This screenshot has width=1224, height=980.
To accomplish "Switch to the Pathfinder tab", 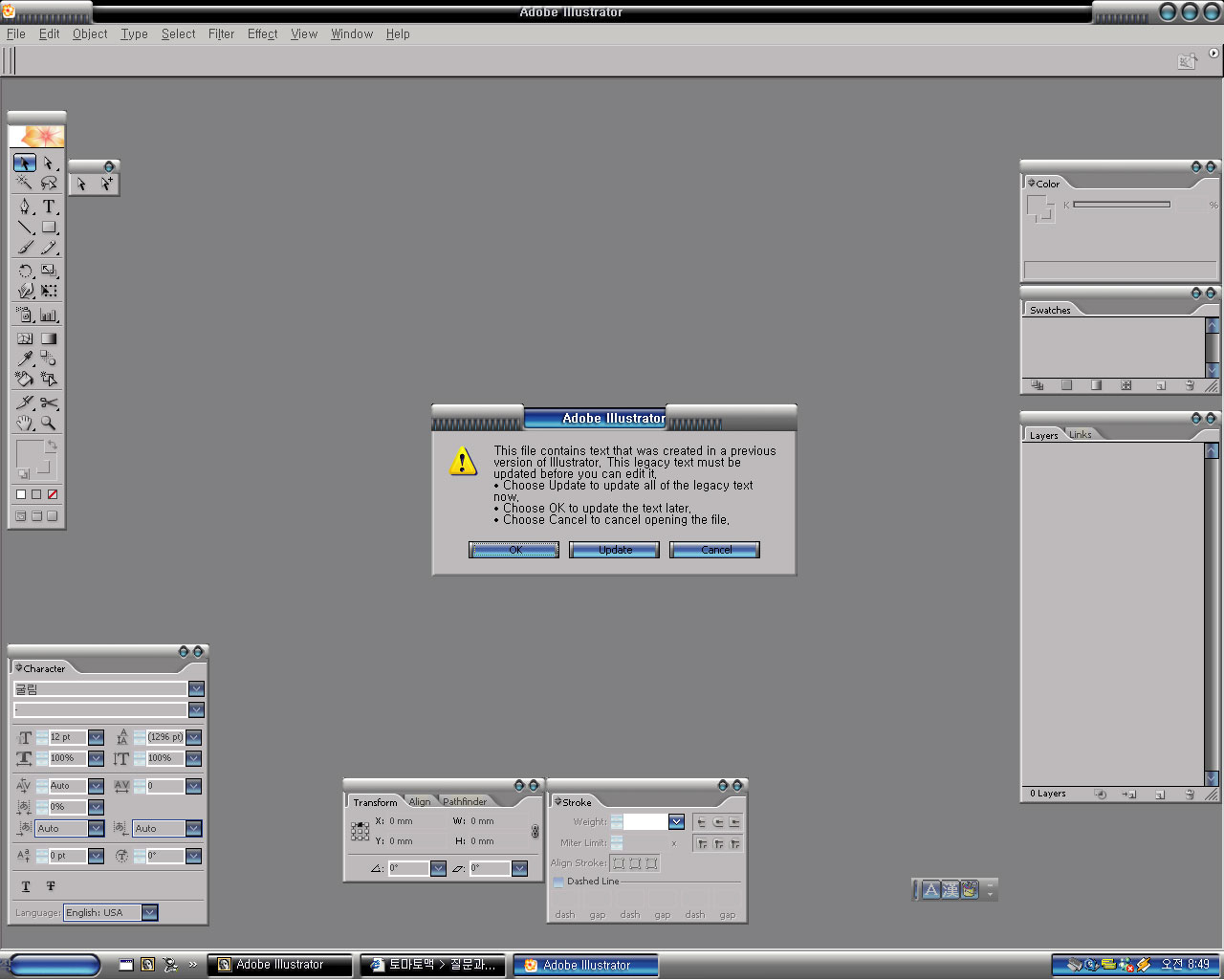I will [x=465, y=802].
